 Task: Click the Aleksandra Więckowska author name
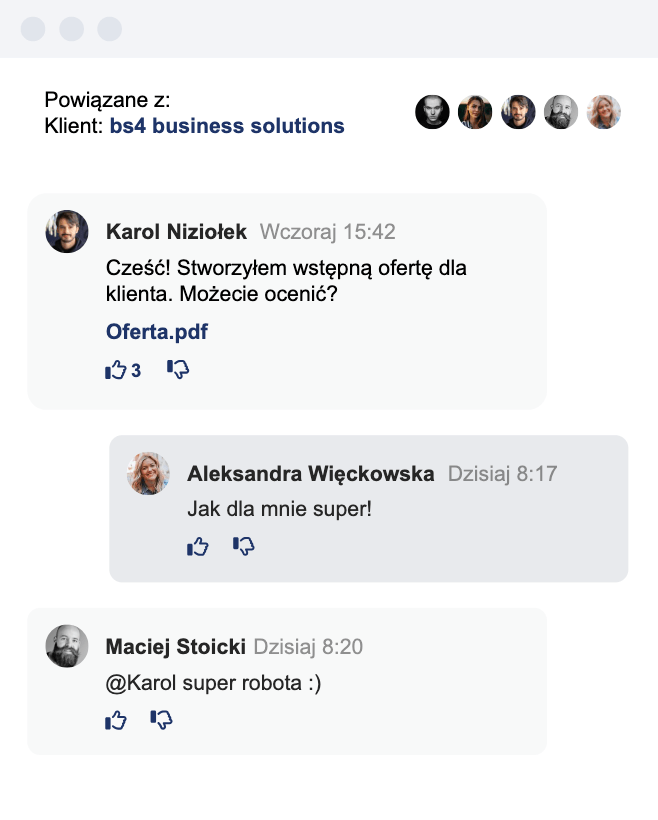(x=311, y=473)
